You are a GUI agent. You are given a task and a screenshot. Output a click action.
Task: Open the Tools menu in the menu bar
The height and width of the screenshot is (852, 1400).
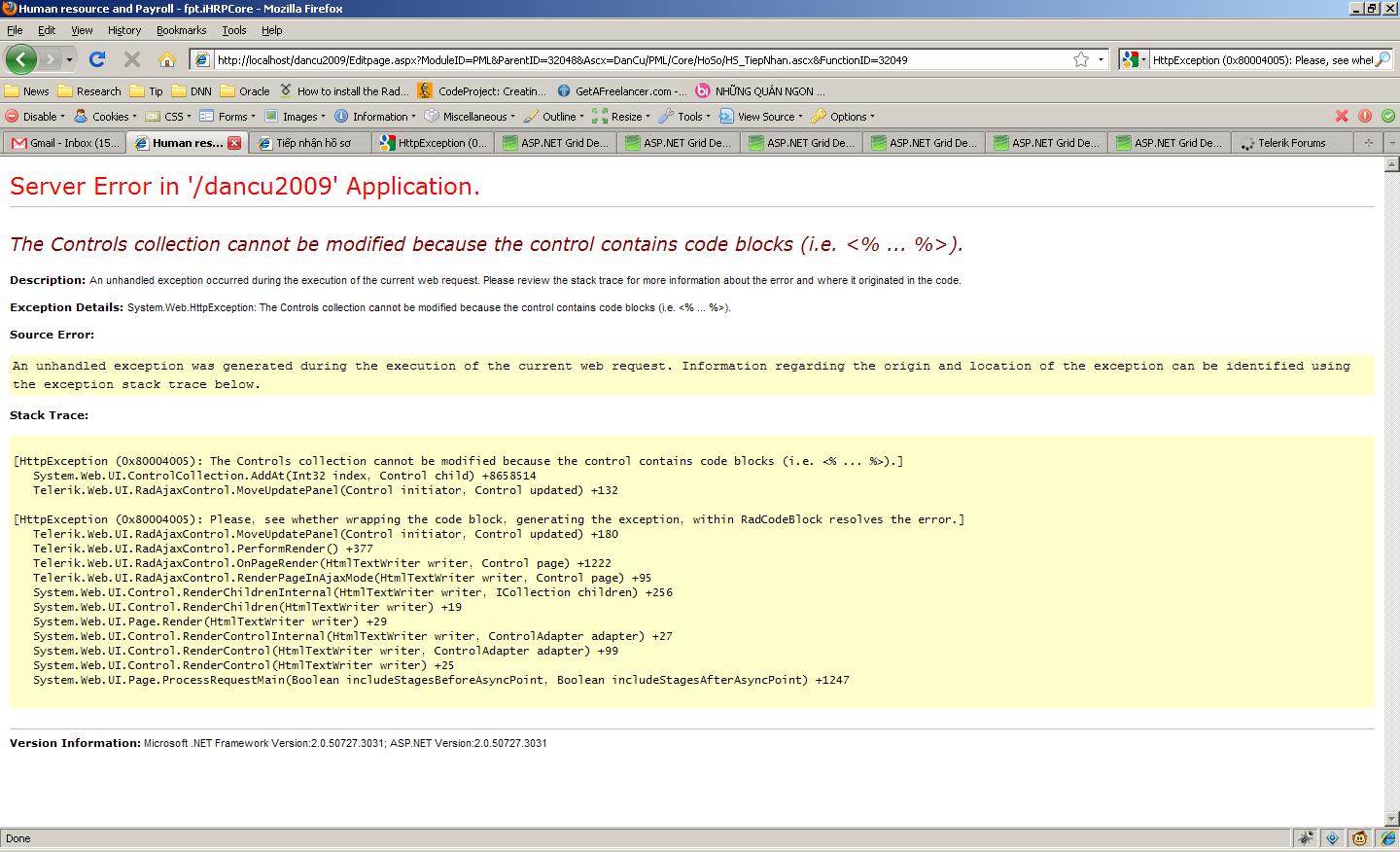click(x=234, y=30)
